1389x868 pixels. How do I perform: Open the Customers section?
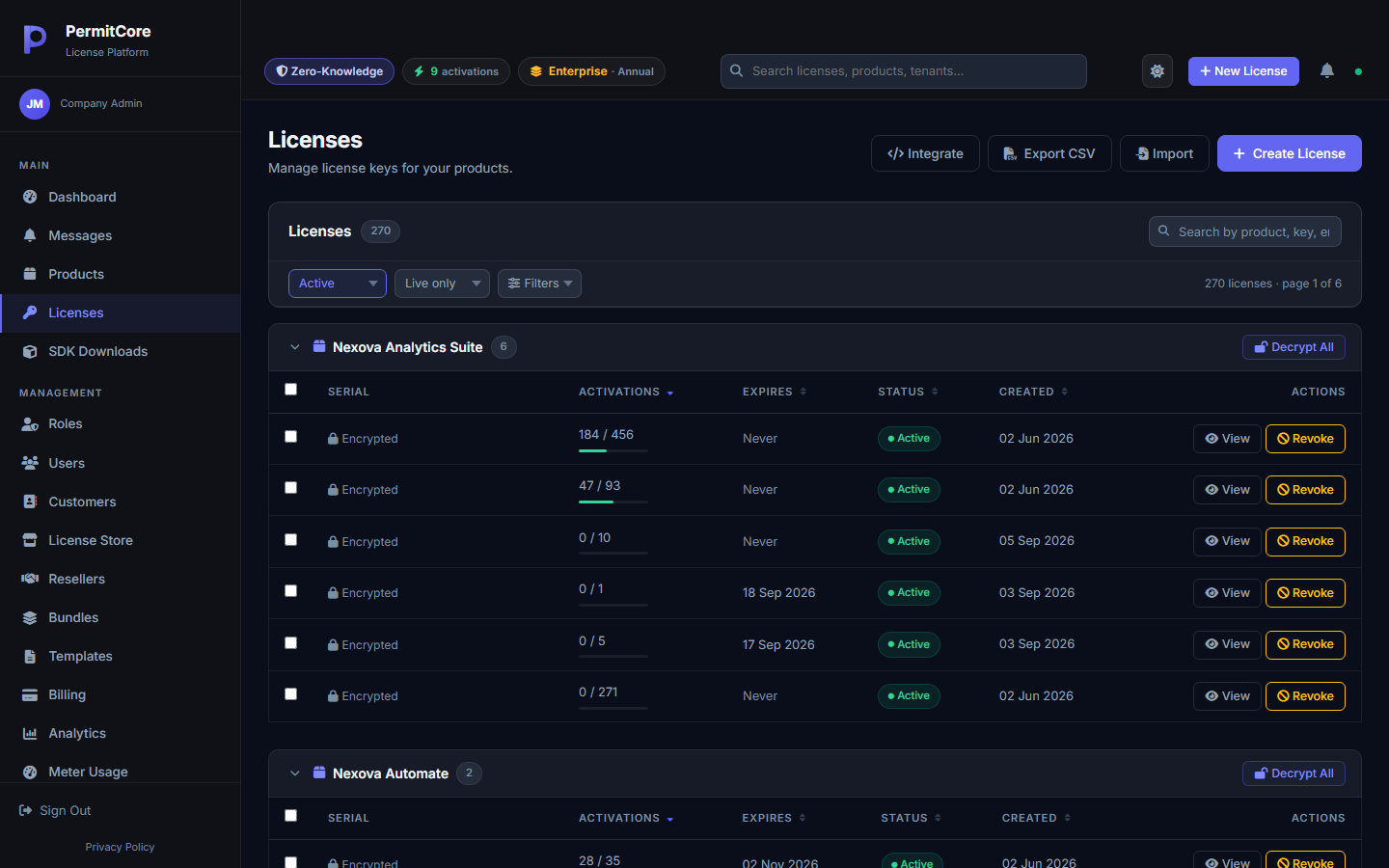tap(120, 502)
